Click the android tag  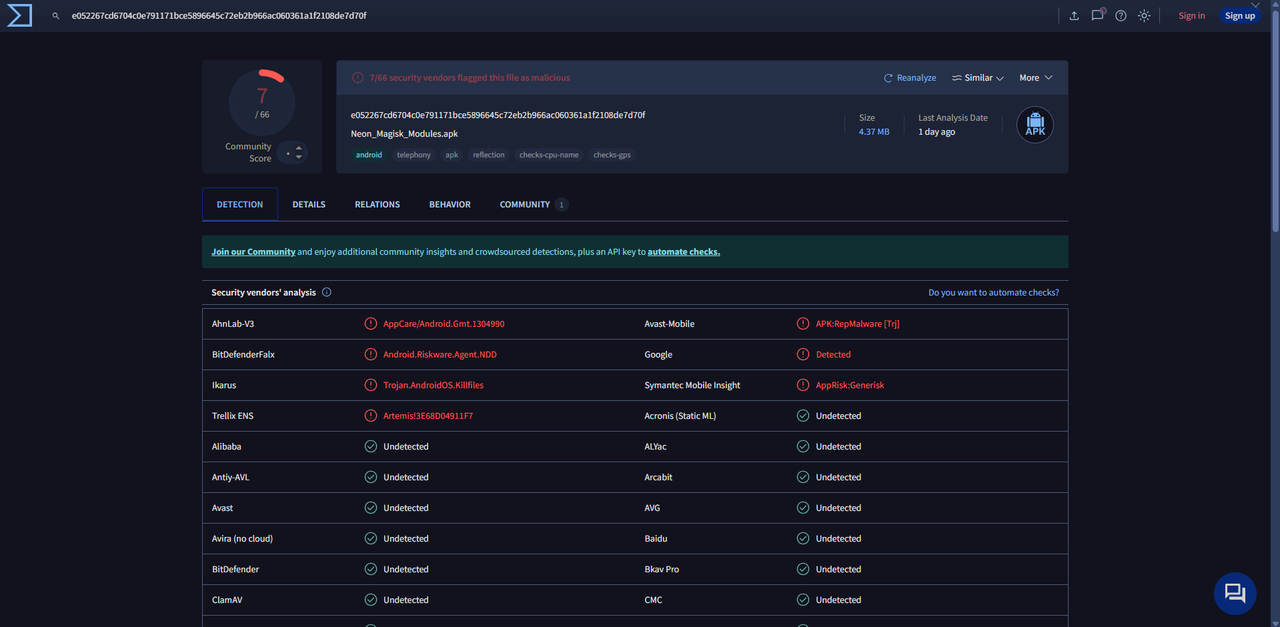pos(369,155)
